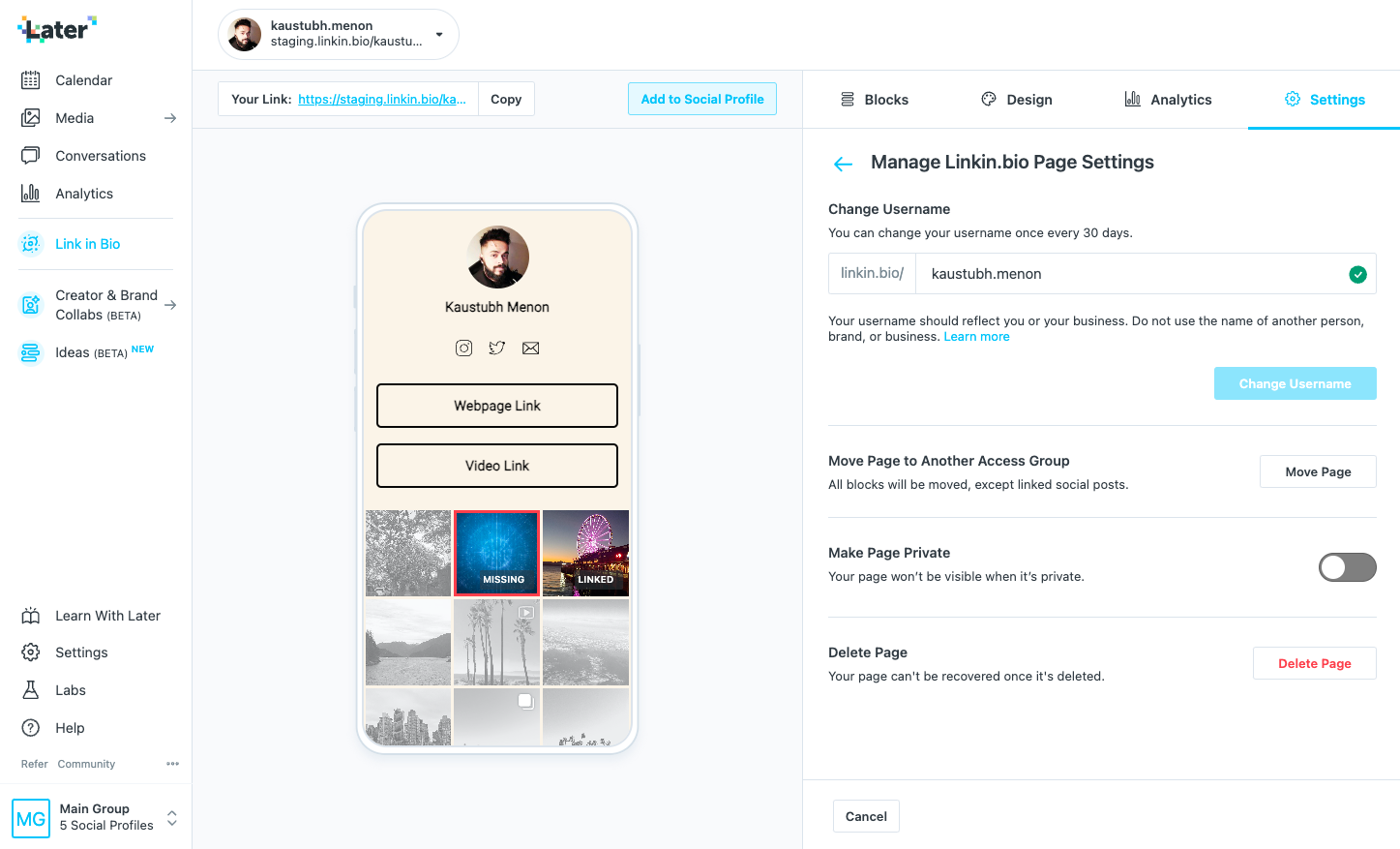Select the Link in Bio icon

click(x=31, y=244)
